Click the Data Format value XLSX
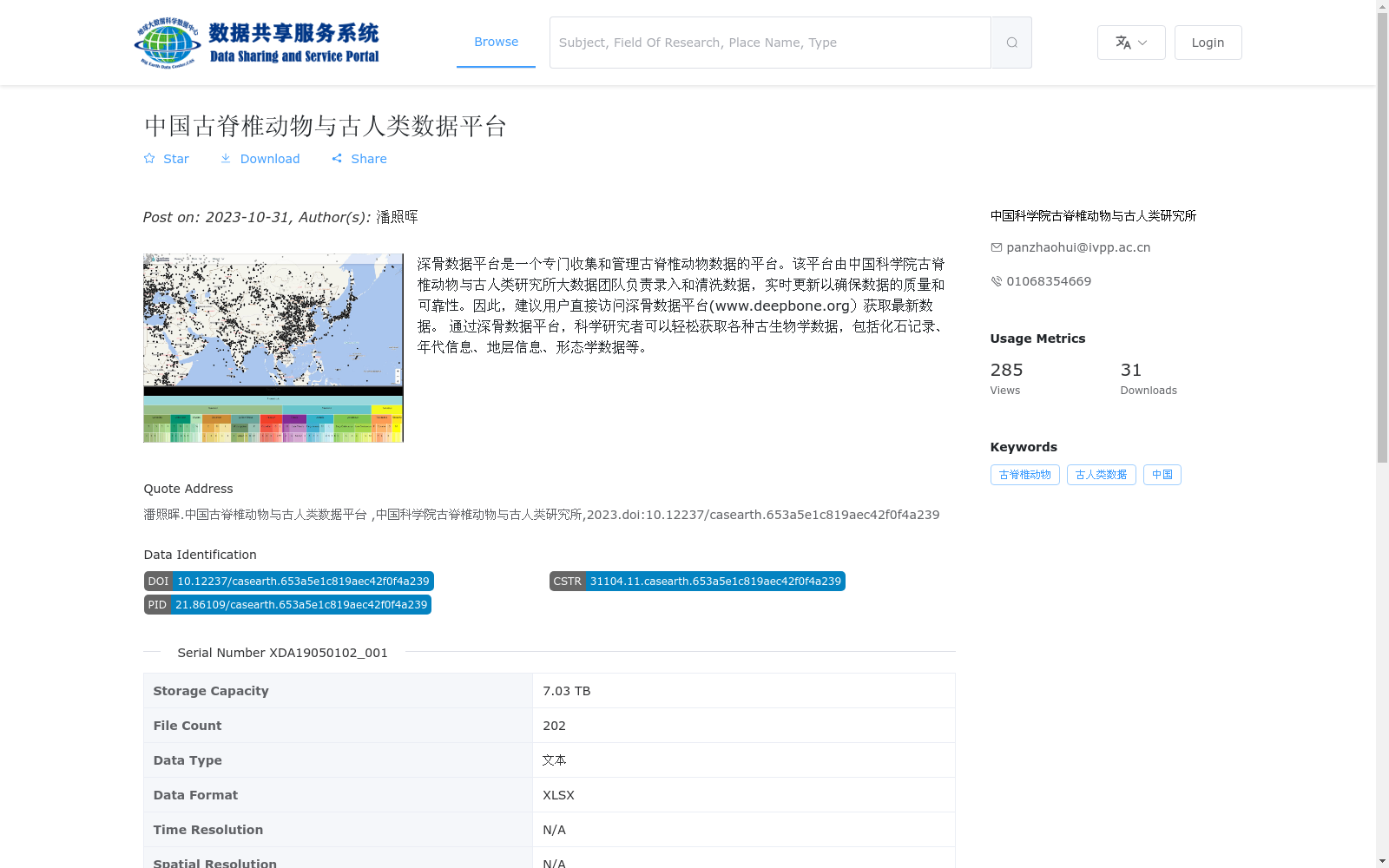 [x=558, y=795]
